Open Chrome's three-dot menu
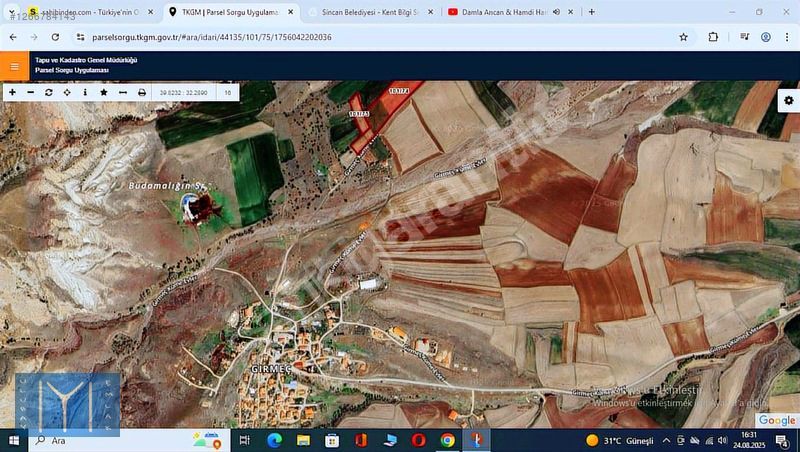 click(x=787, y=37)
